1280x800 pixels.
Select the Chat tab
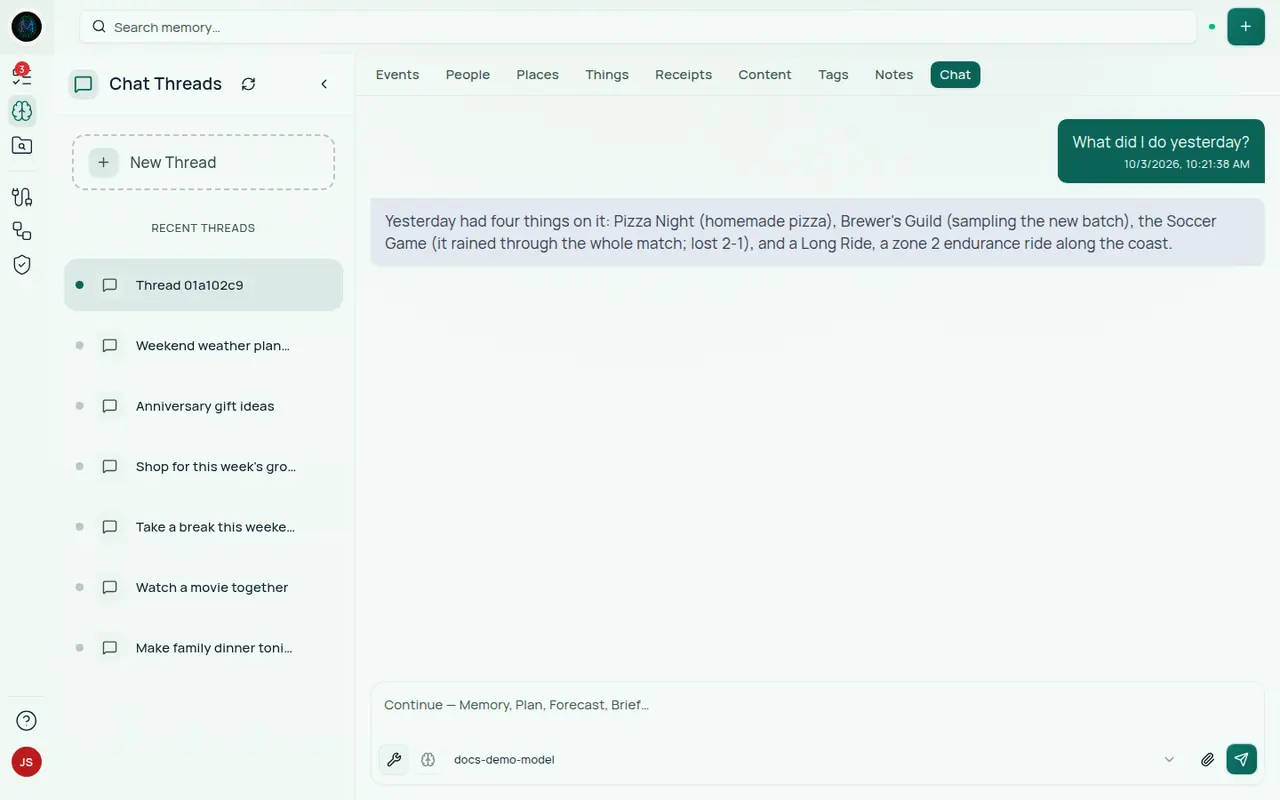point(955,75)
